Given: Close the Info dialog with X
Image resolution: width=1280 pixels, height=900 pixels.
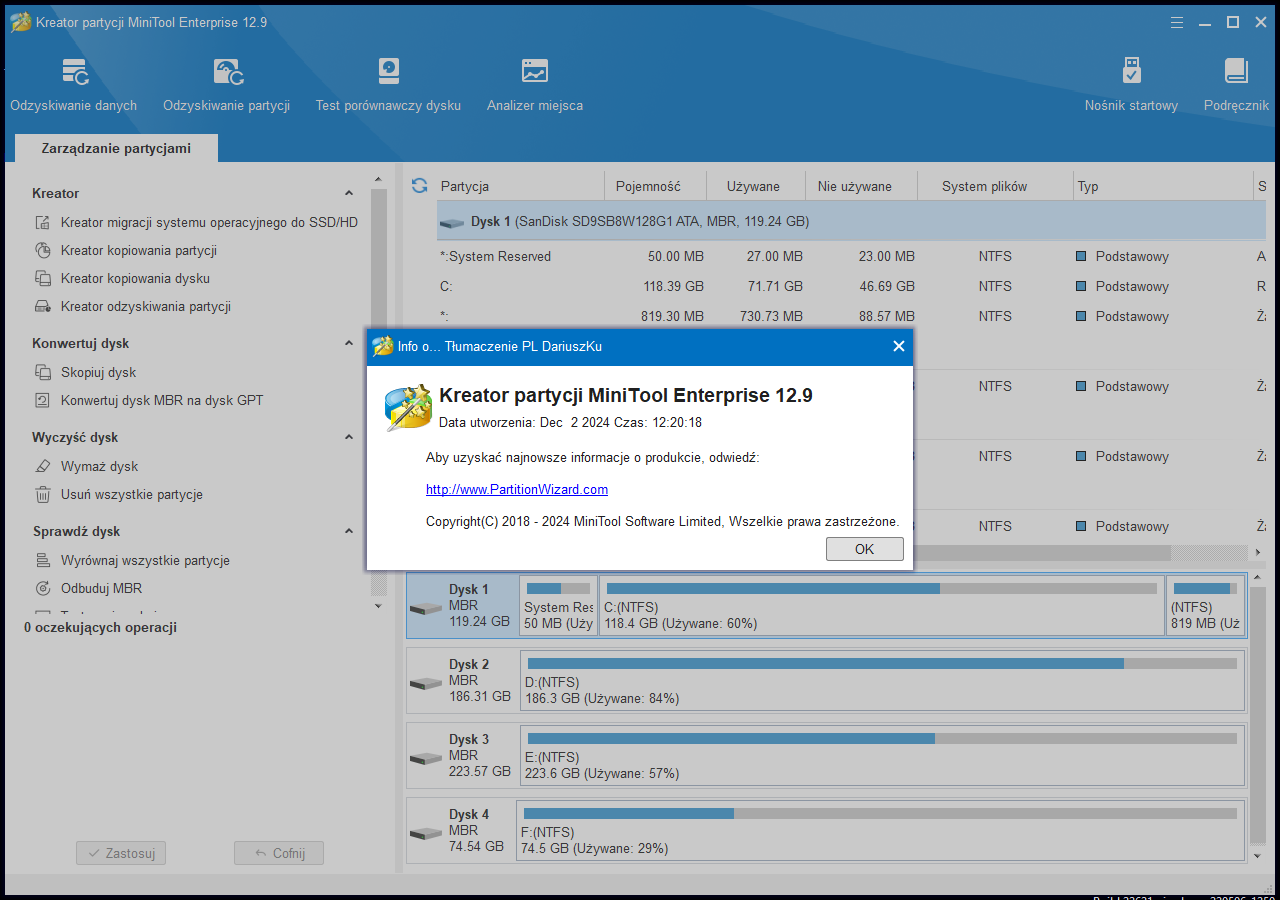Looking at the screenshot, I should point(898,347).
